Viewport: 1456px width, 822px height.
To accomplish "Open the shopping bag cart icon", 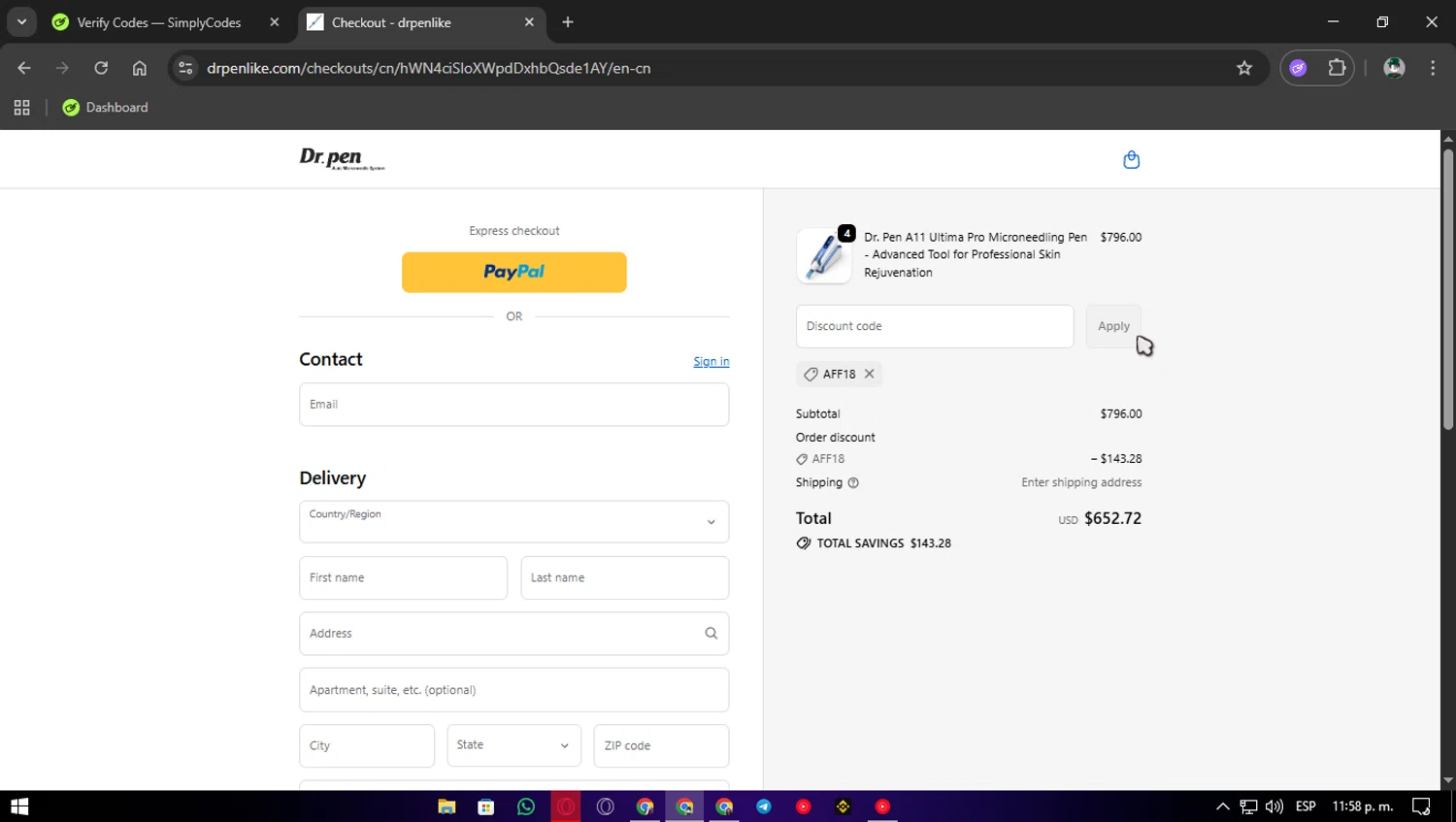I will [1131, 159].
